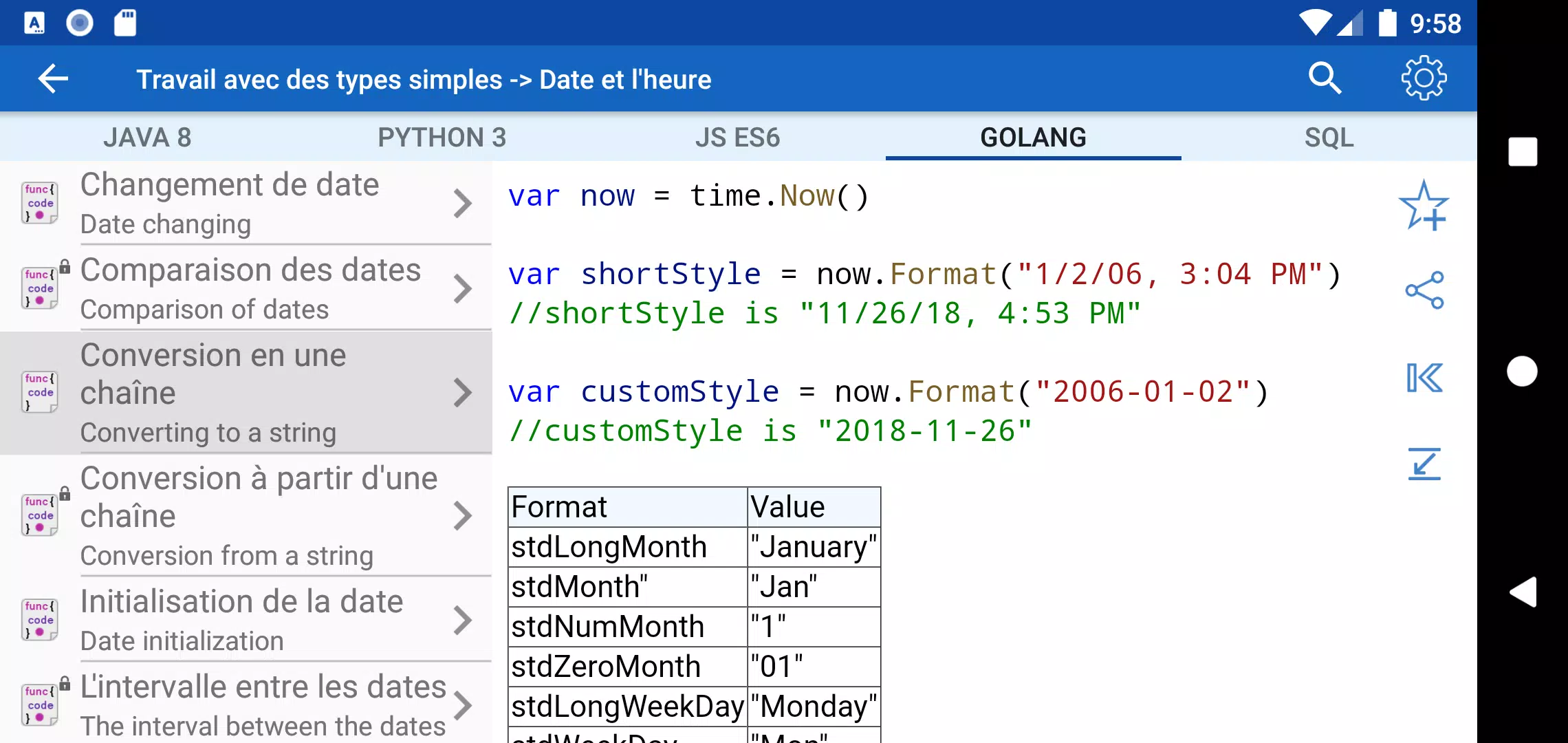This screenshot has height=743, width=1568.
Task: Tap func-code icon for Comparaison des dates
Action: (40, 288)
